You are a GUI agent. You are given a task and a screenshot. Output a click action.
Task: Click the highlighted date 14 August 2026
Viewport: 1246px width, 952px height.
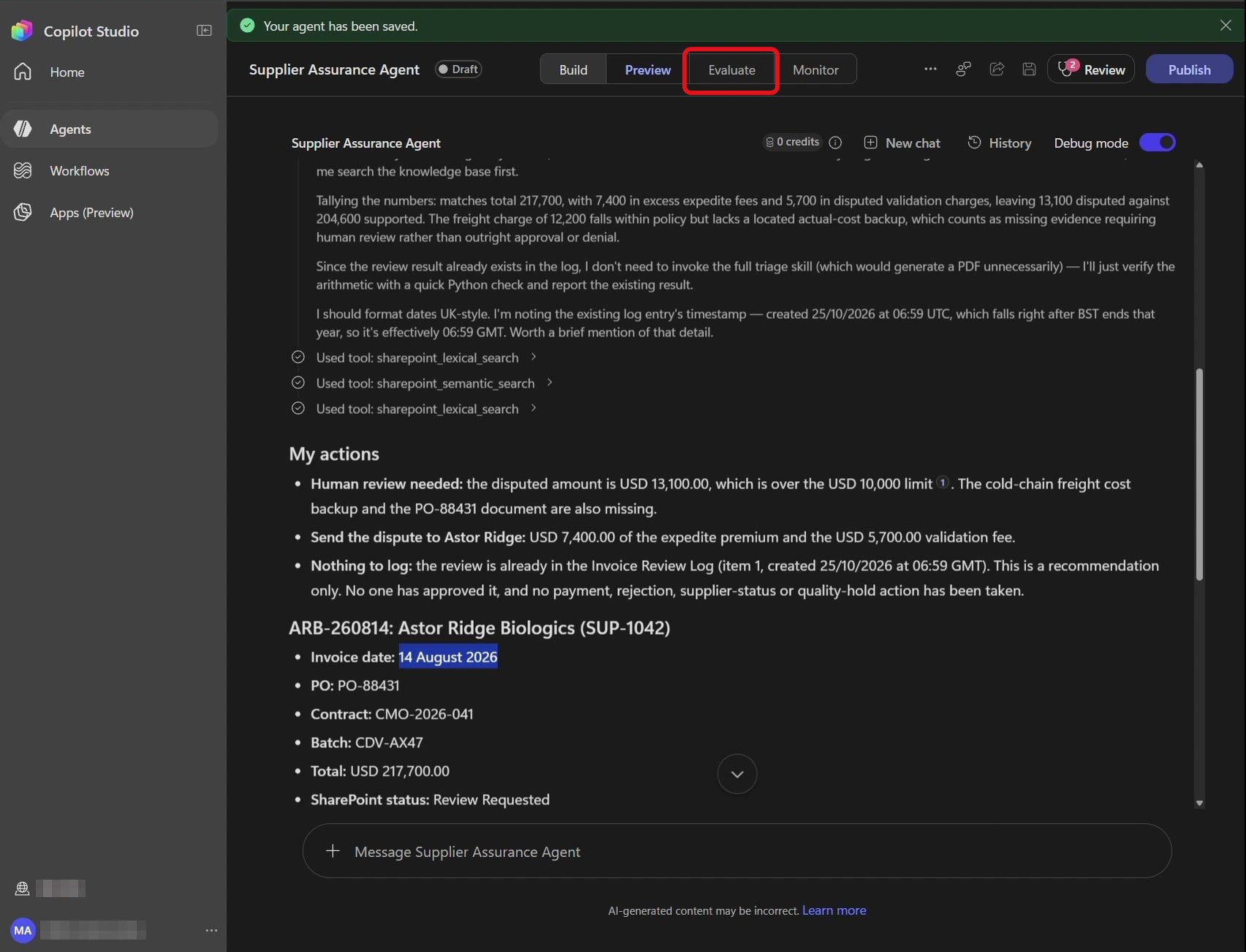[x=448, y=657]
